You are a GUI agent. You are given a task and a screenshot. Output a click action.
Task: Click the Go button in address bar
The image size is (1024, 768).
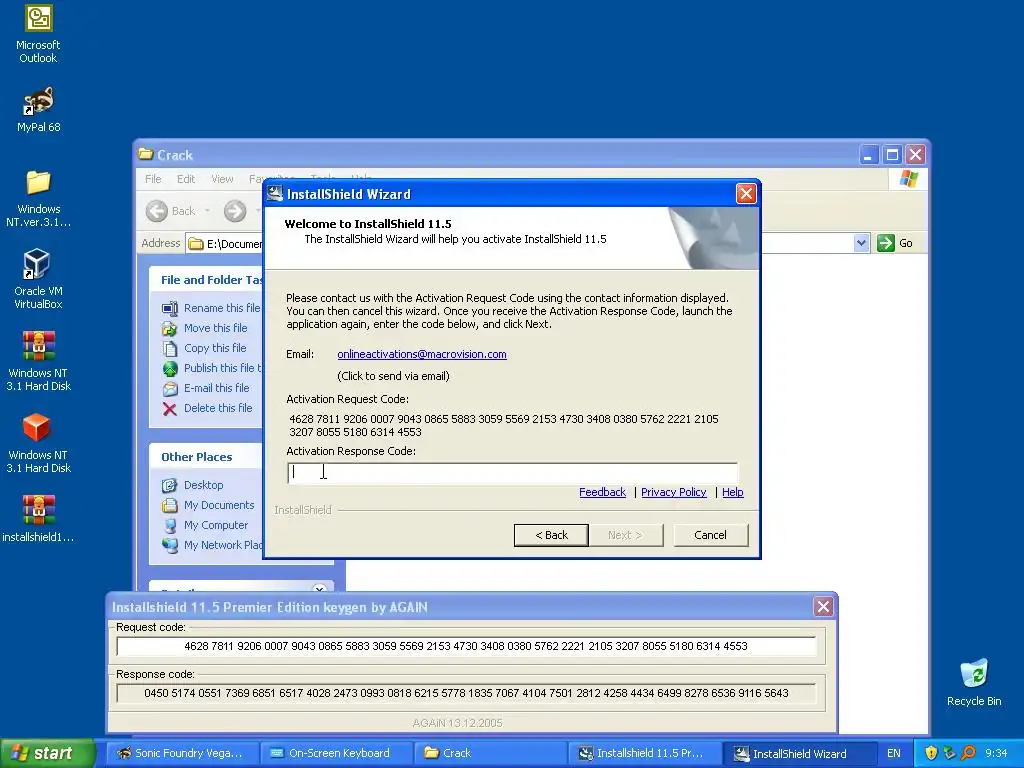pyautogui.click(x=895, y=243)
